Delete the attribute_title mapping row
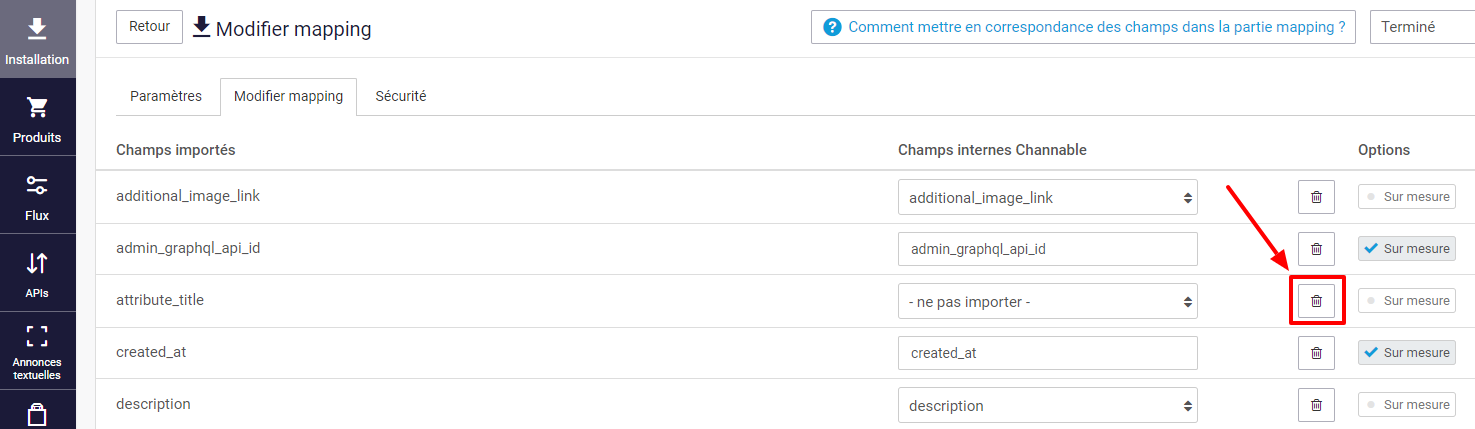This screenshot has width=1475, height=429. (x=1316, y=301)
